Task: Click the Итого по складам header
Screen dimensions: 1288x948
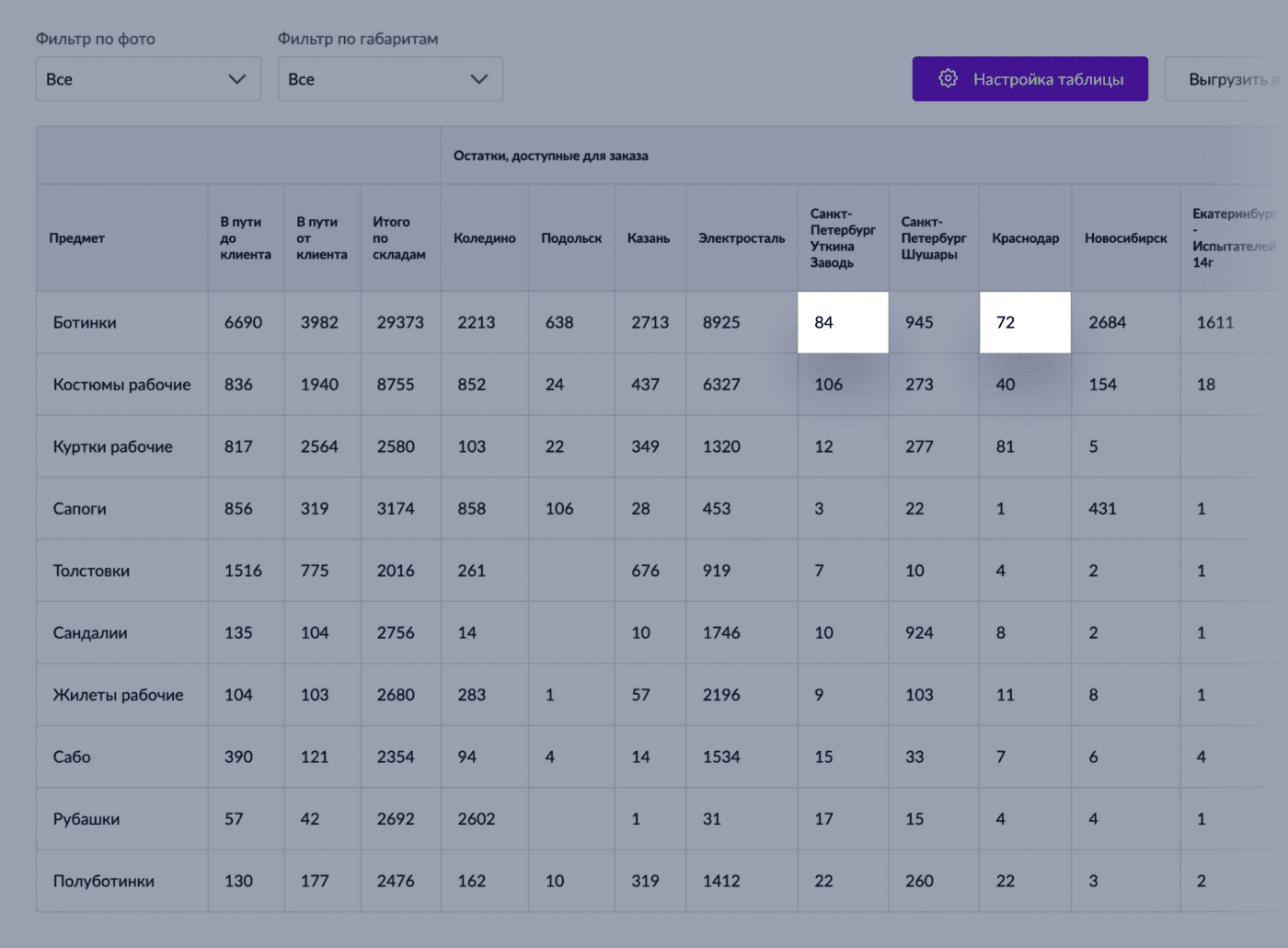Action: (x=398, y=238)
